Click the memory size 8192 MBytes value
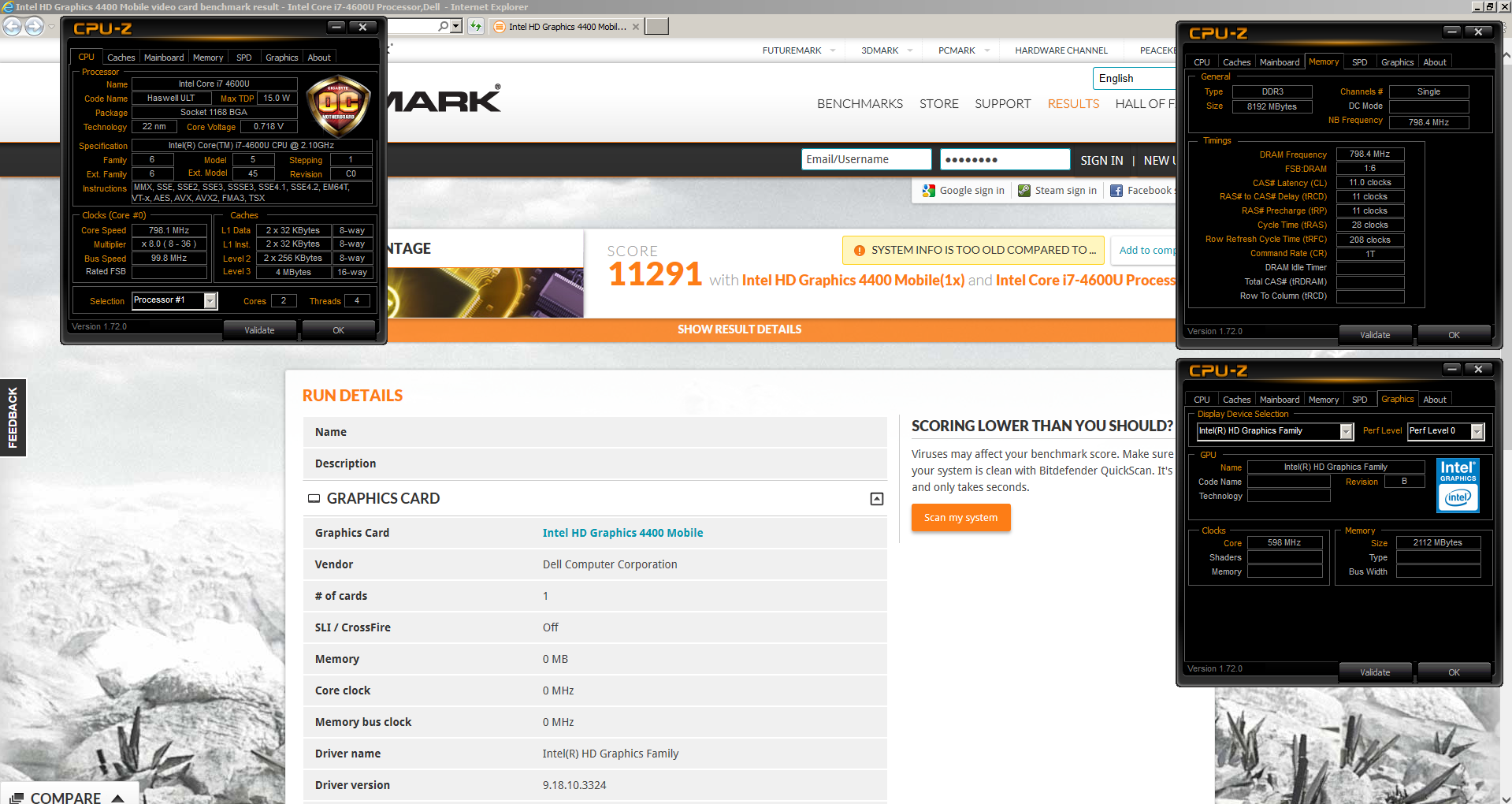This screenshot has width=1512, height=804. 1272,106
